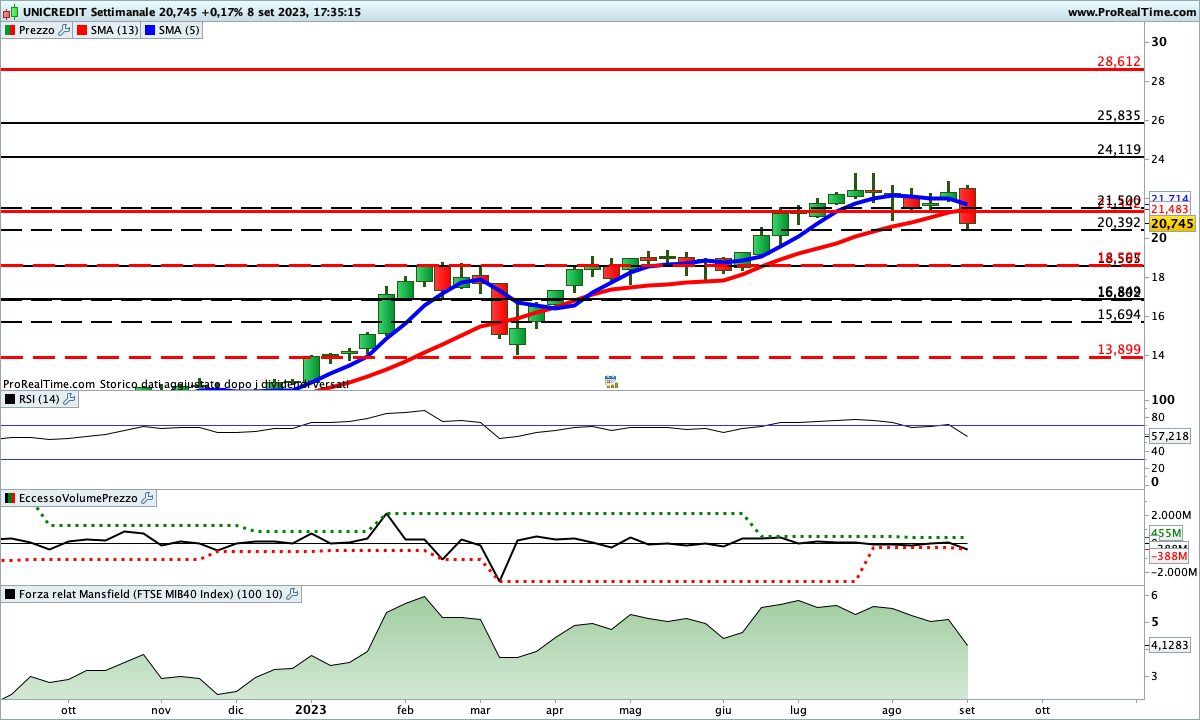
Task: Click the 24,119 level label
Action: pos(1119,150)
